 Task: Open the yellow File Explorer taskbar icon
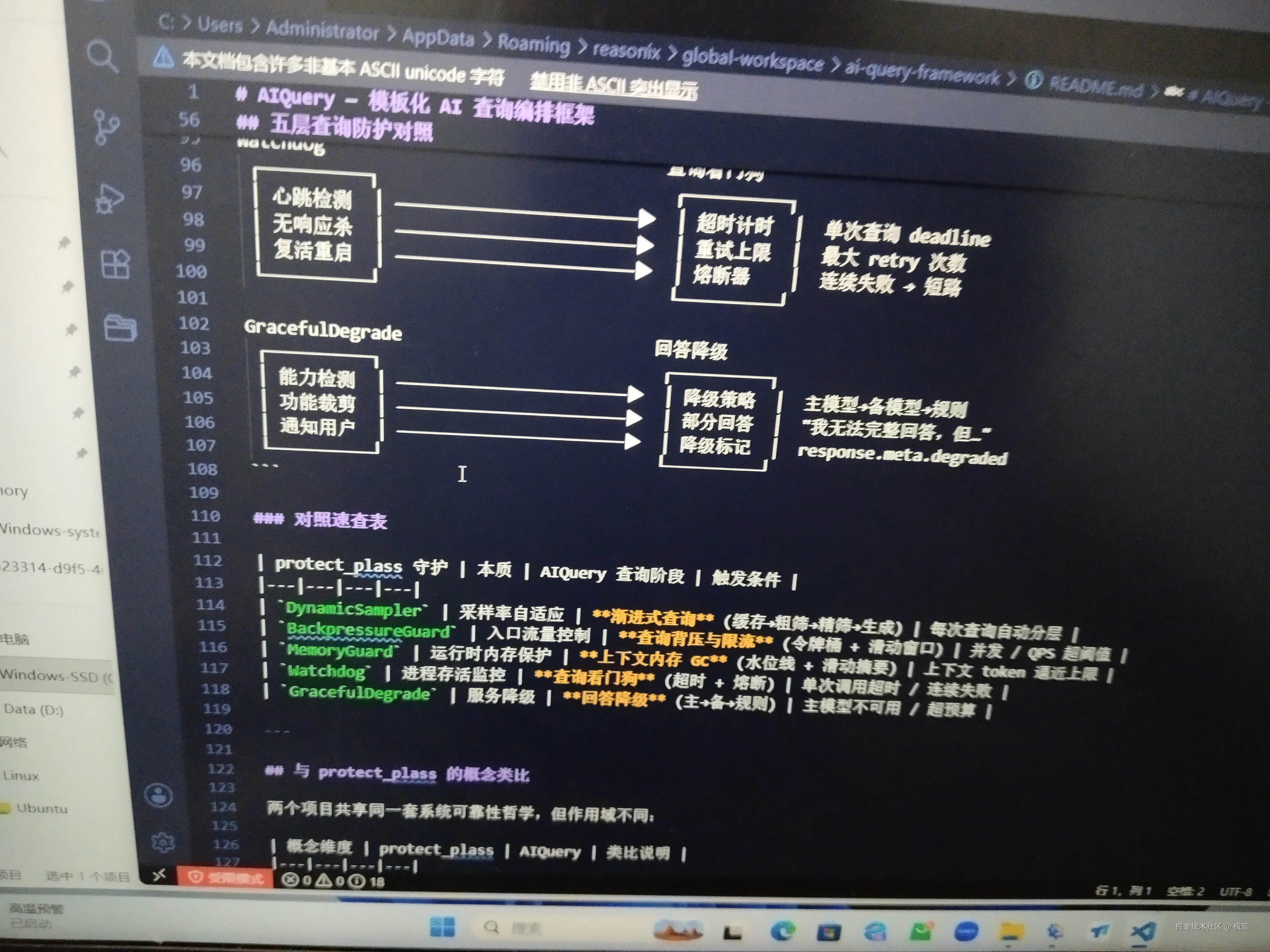coord(1012,932)
